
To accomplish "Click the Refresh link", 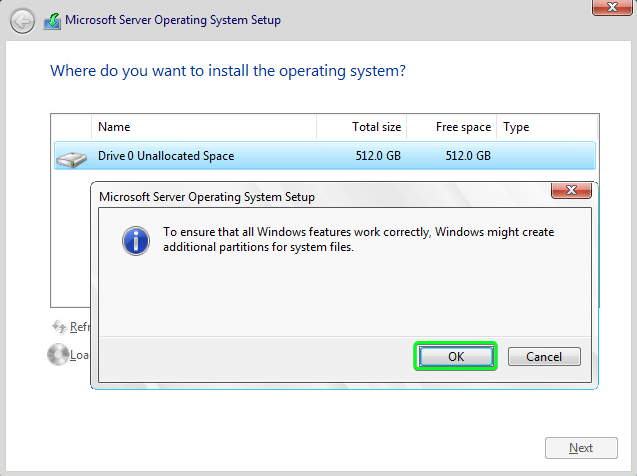I will pyautogui.click(x=79, y=327).
